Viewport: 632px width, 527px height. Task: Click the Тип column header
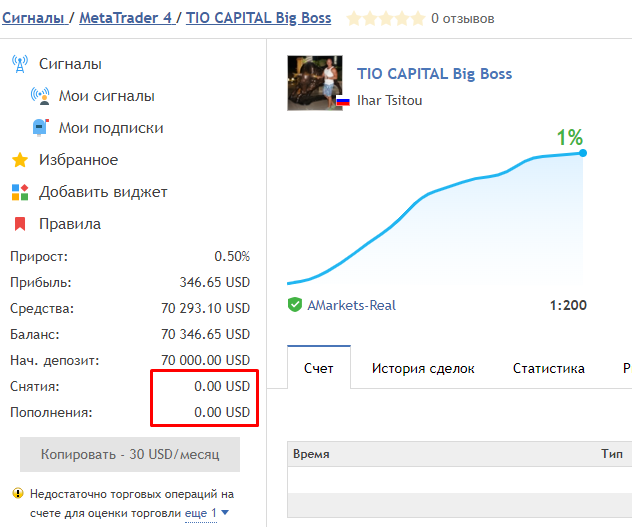coord(612,454)
